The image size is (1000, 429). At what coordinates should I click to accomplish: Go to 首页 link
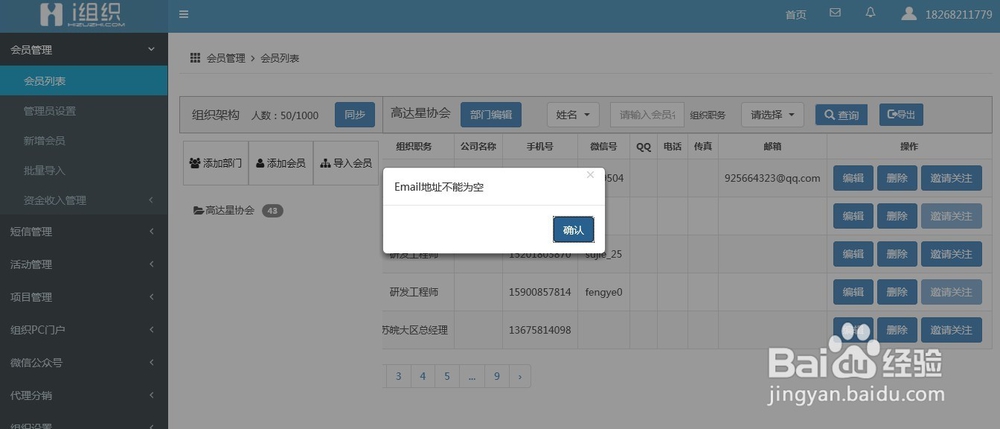click(x=795, y=15)
